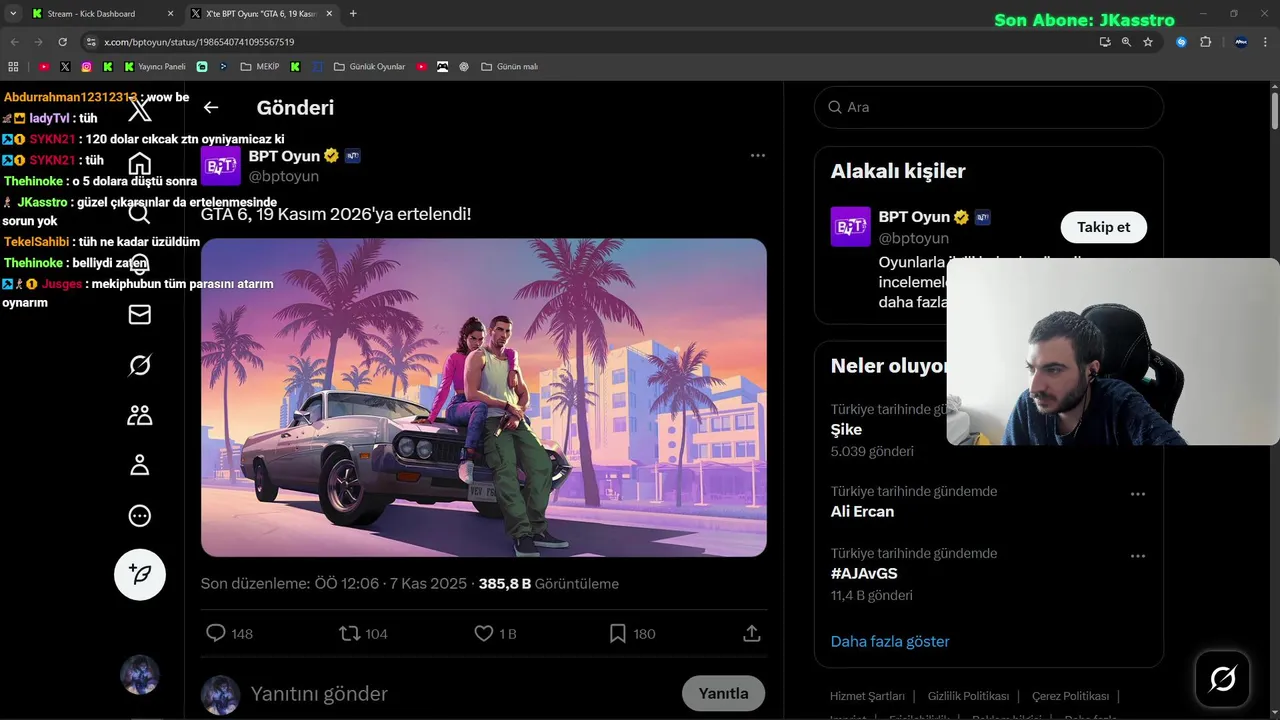
Task: Open the MEKİP bookmark folder
Action: point(260,67)
